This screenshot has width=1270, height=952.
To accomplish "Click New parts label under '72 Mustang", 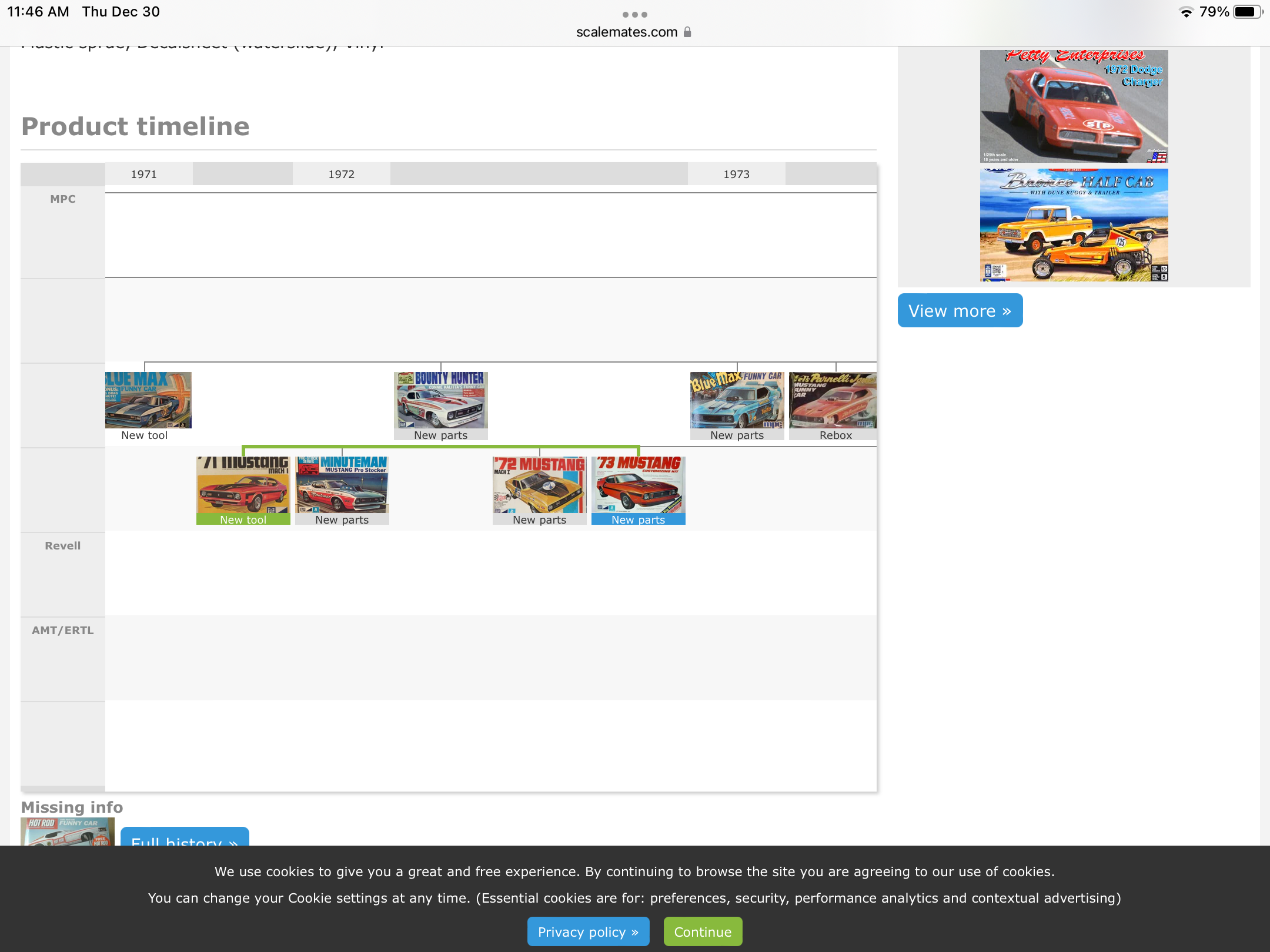I will (x=540, y=519).
